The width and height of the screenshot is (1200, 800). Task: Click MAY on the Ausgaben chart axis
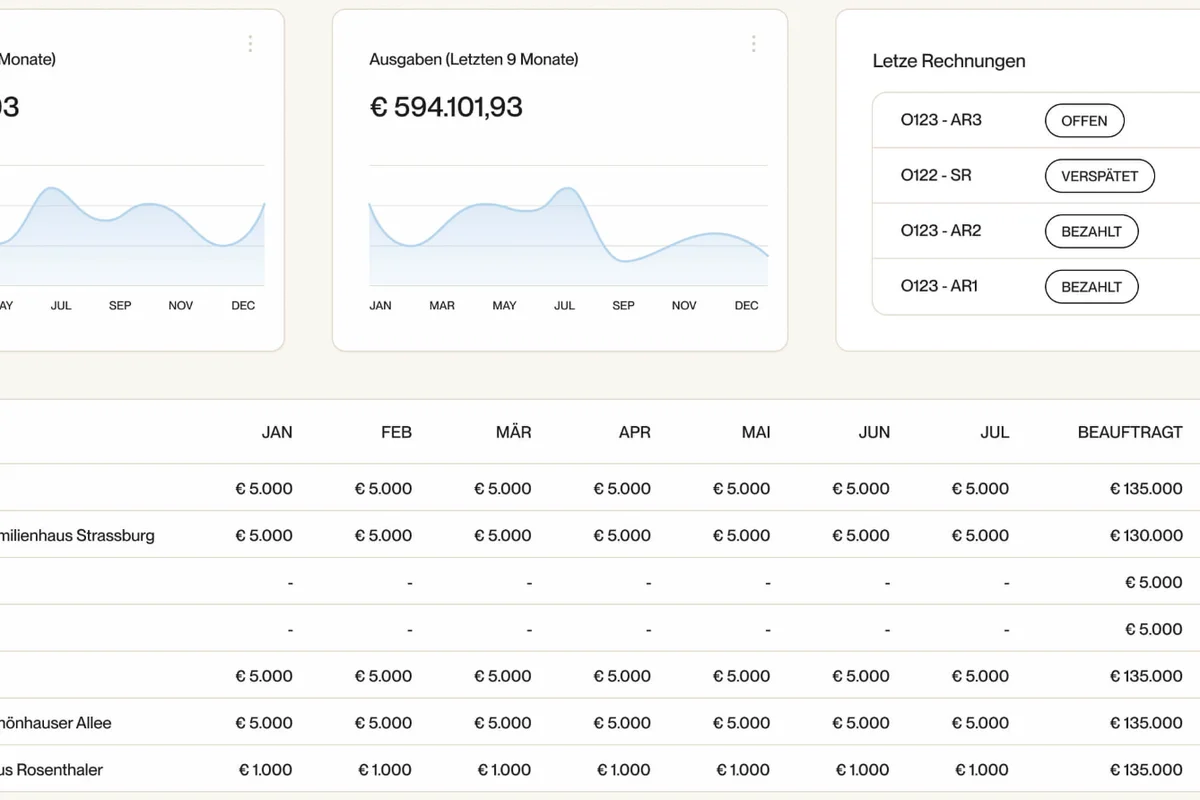coord(504,306)
